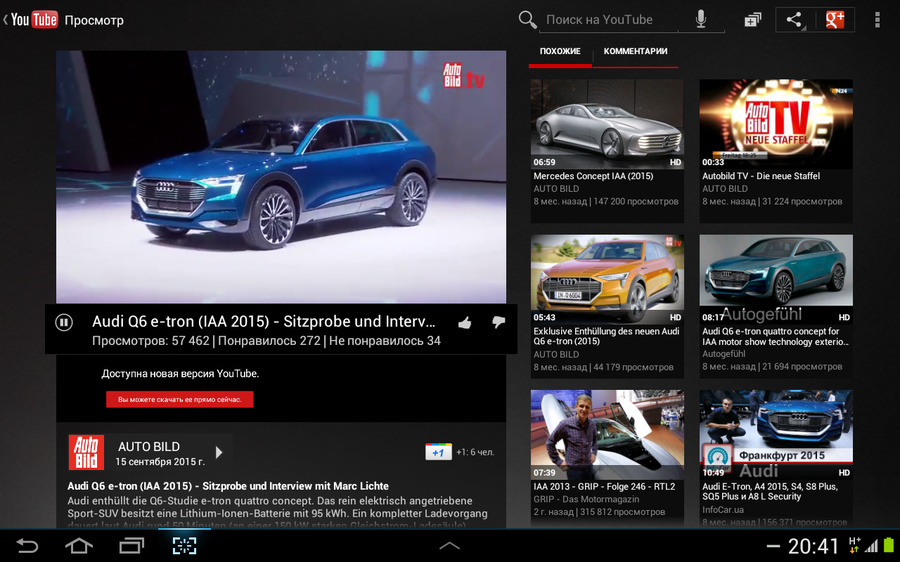This screenshot has height=562, width=900.
Task: Open orange Audi Exklusive Enthüllung thumbnail
Action: pyautogui.click(x=607, y=279)
